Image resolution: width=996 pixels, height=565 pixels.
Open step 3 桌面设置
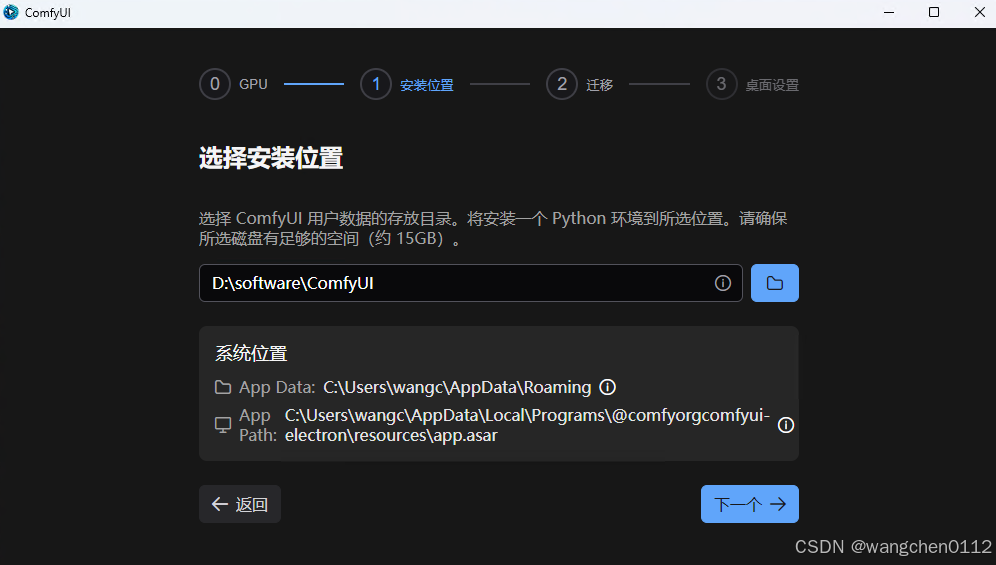point(753,84)
